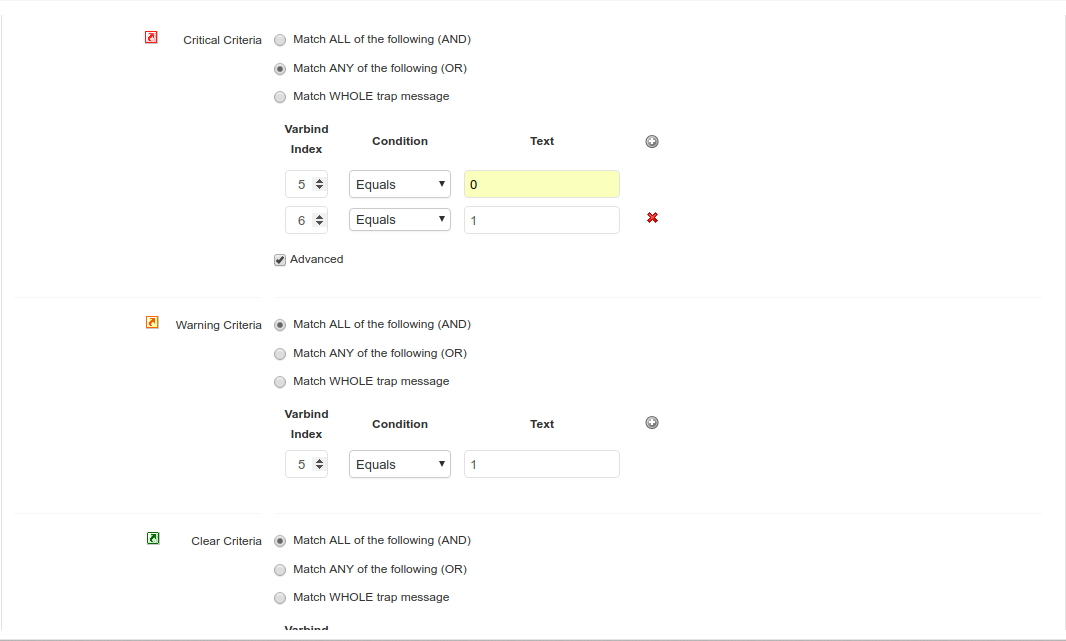Select Match ANY (OR) for Warning Criteria

click(x=280, y=354)
